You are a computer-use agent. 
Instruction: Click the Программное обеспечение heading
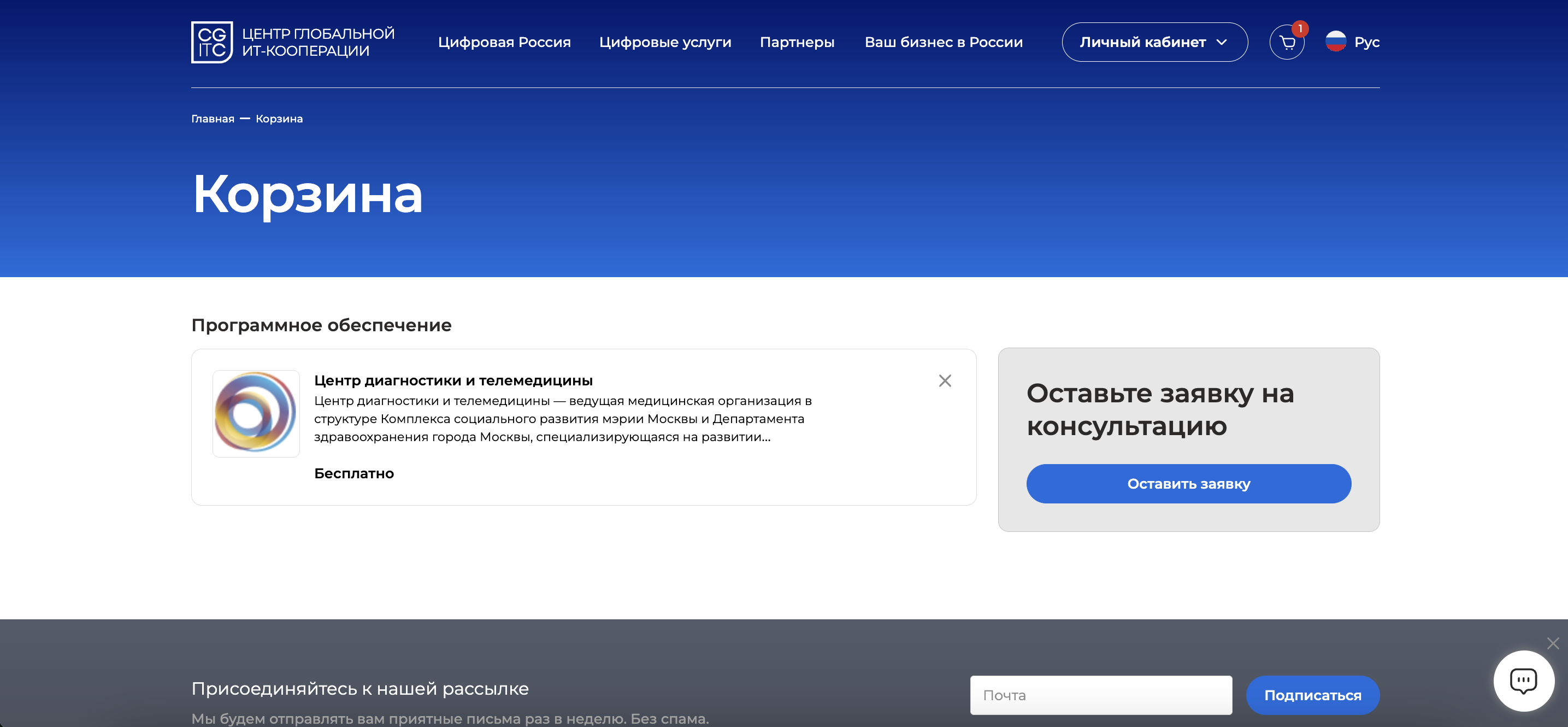(321, 325)
